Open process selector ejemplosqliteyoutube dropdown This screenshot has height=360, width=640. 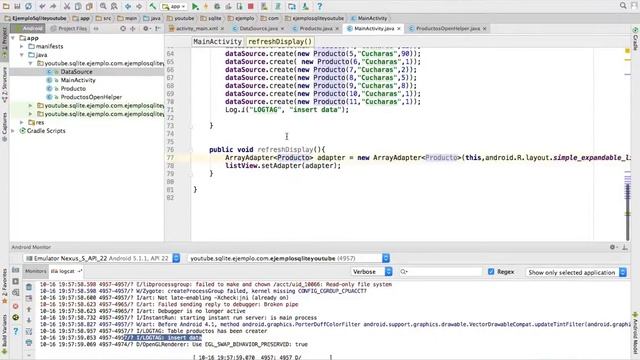(x=289, y=258)
